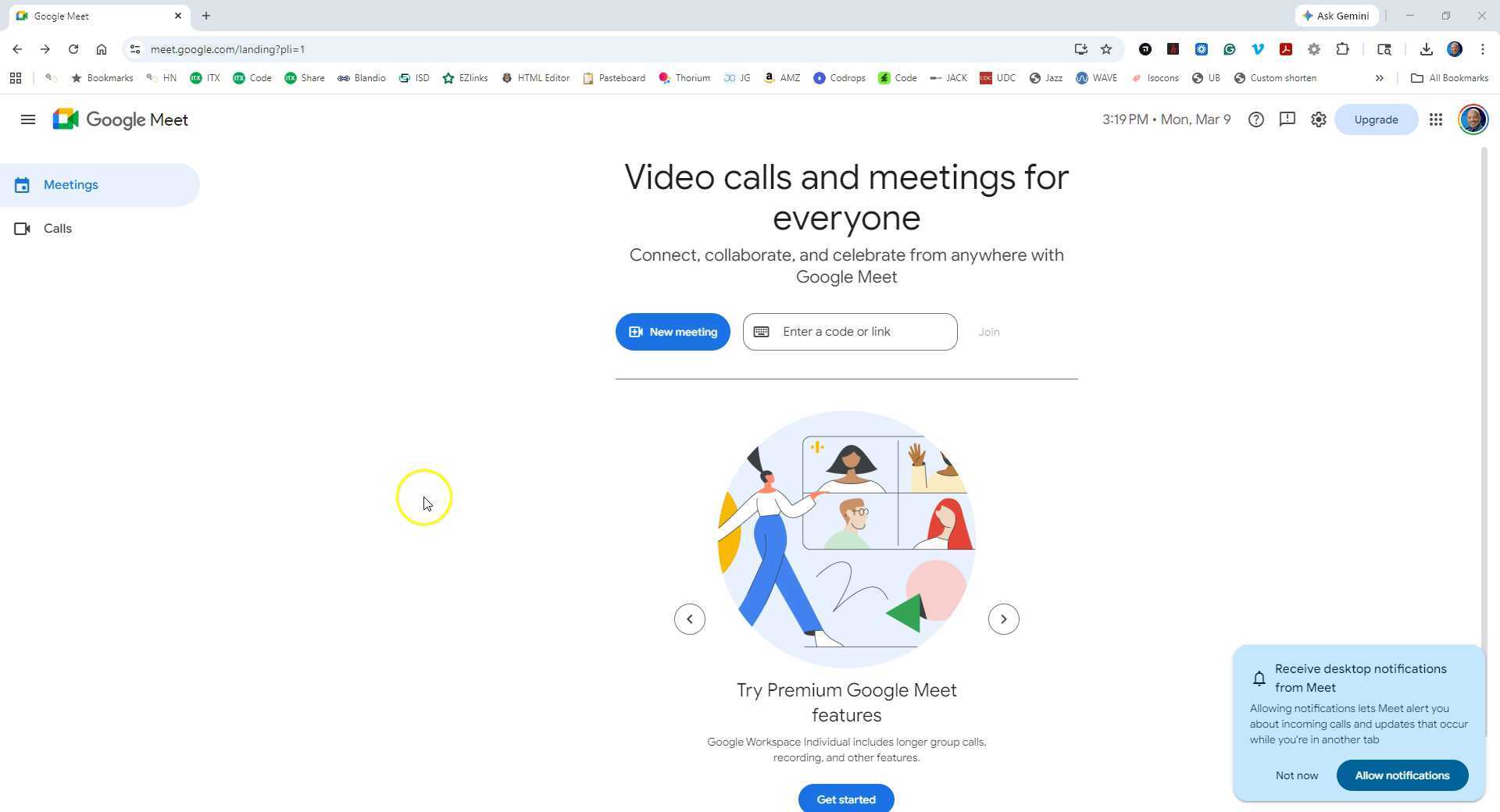Start a New meeting

click(x=673, y=332)
